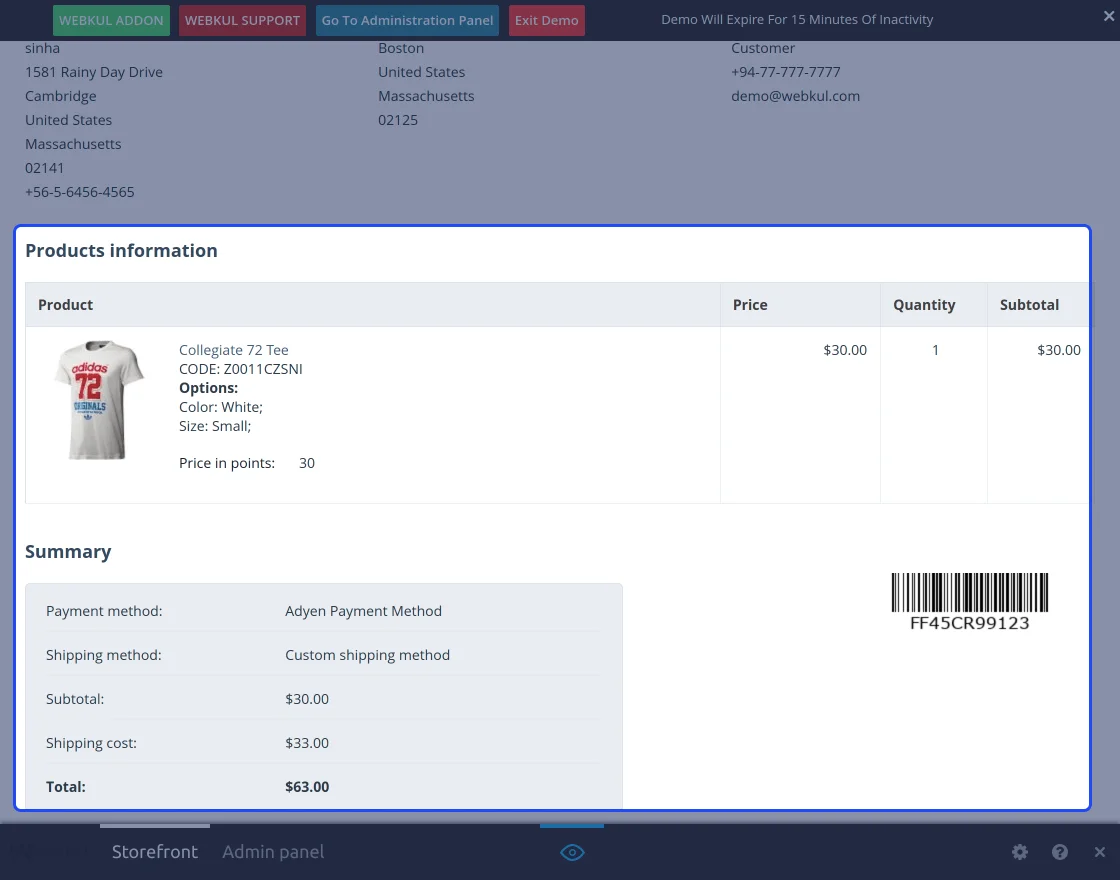
Task: Open the Collegiate 72 Tee product link
Action: [x=233, y=350]
